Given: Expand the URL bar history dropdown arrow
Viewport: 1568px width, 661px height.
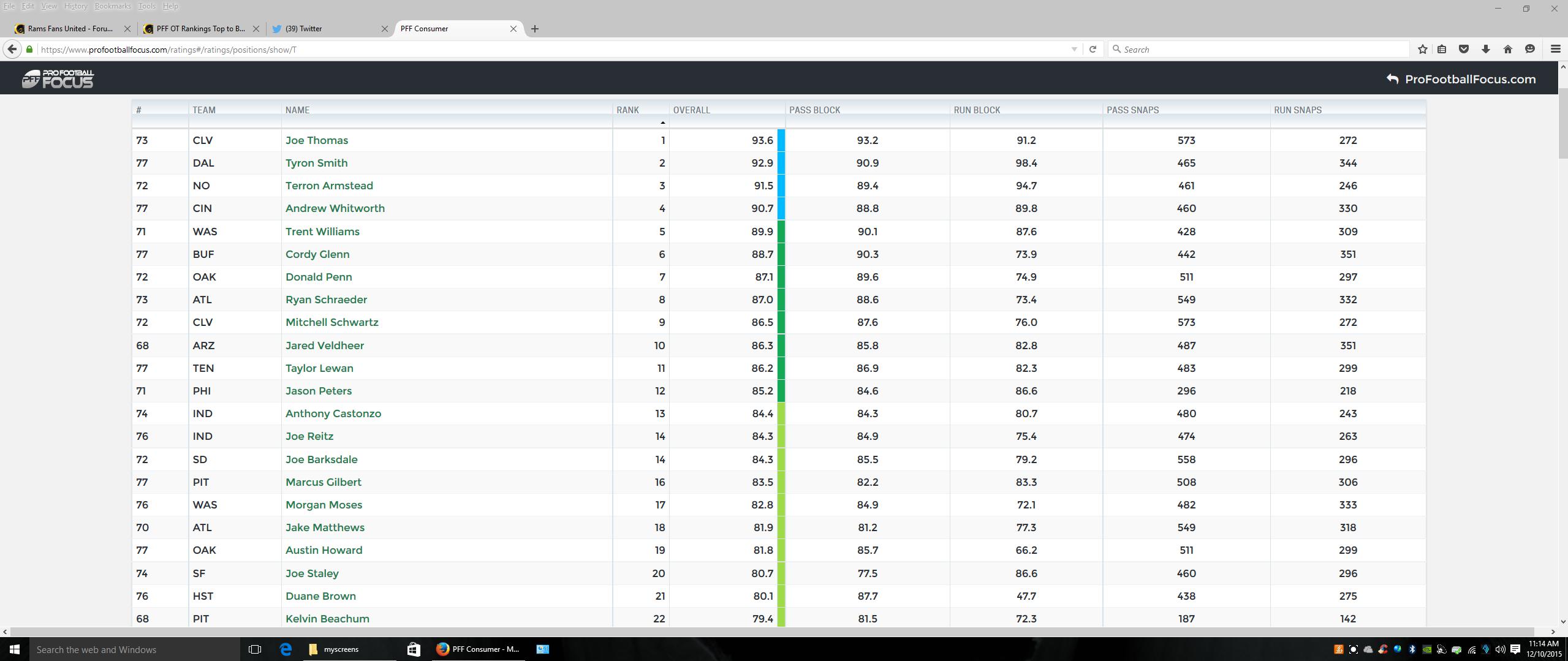Looking at the screenshot, I should 1074,49.
